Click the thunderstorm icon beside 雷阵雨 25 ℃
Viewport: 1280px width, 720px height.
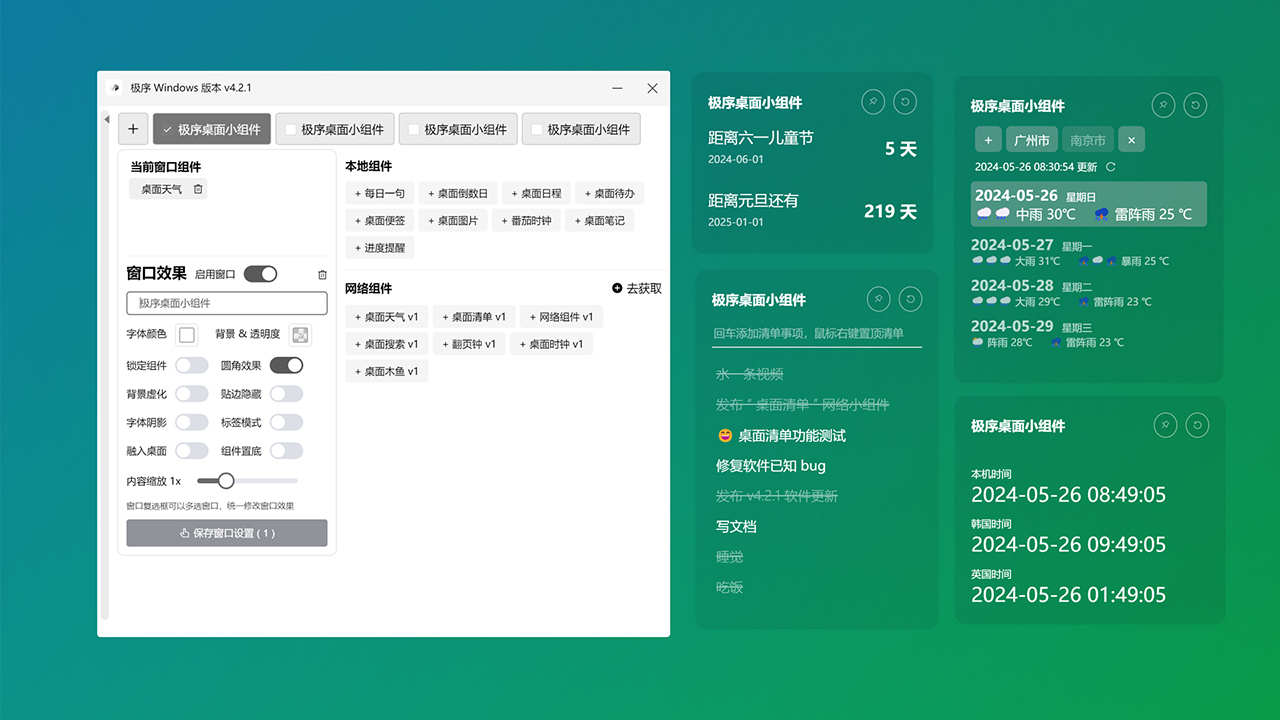(1100, 214)
